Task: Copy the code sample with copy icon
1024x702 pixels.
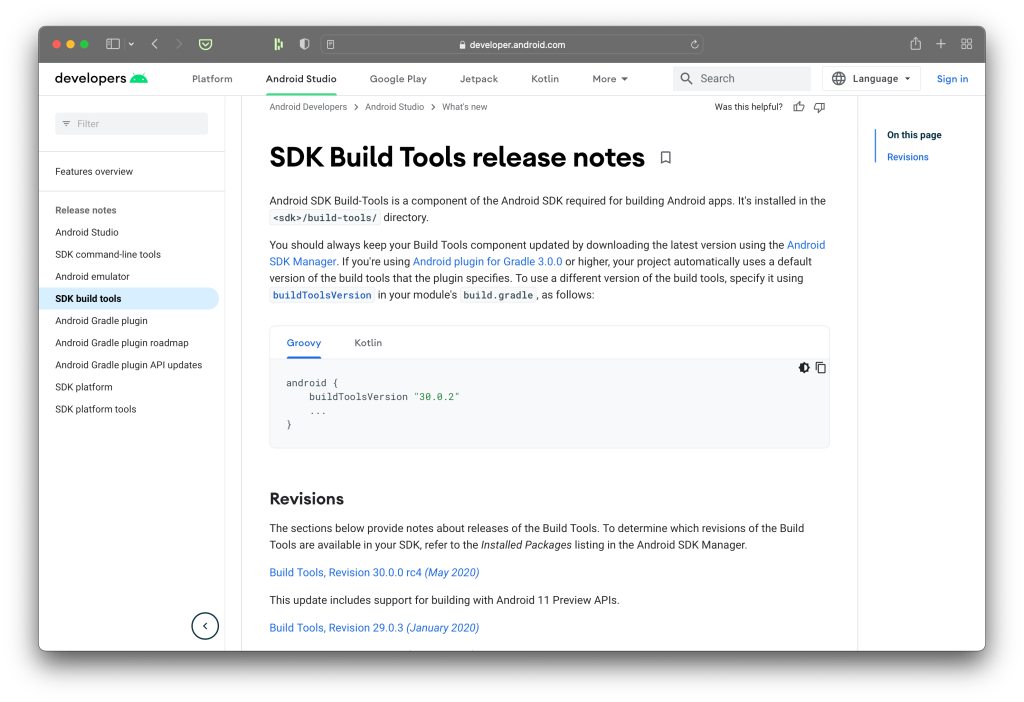Action: [x=821, y=368]
